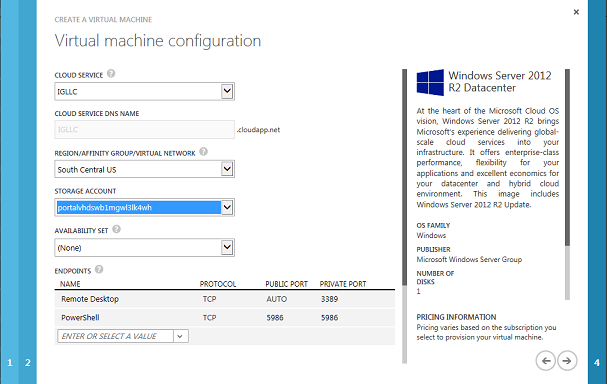This screenshot has width=607, height=384.
Task: Jump to wizard step 1
Action: 10,363
